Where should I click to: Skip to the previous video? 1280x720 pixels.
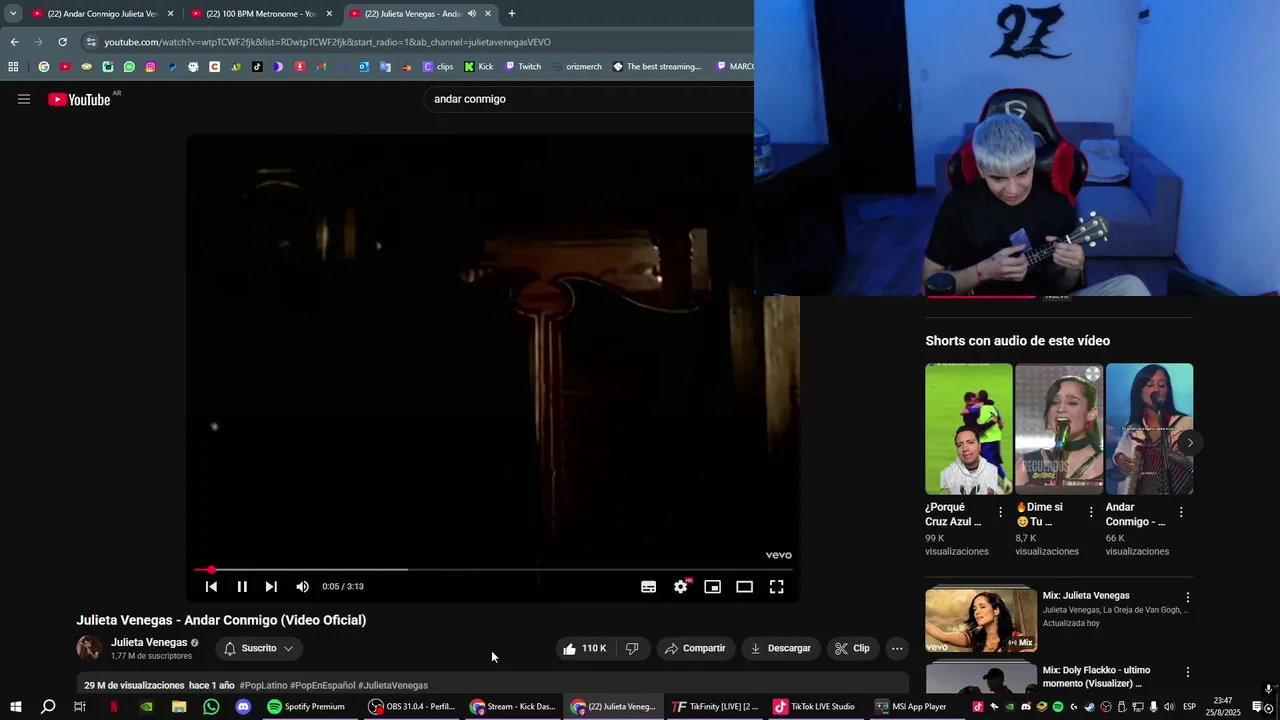pyautogui.click(x=211, y=587)
